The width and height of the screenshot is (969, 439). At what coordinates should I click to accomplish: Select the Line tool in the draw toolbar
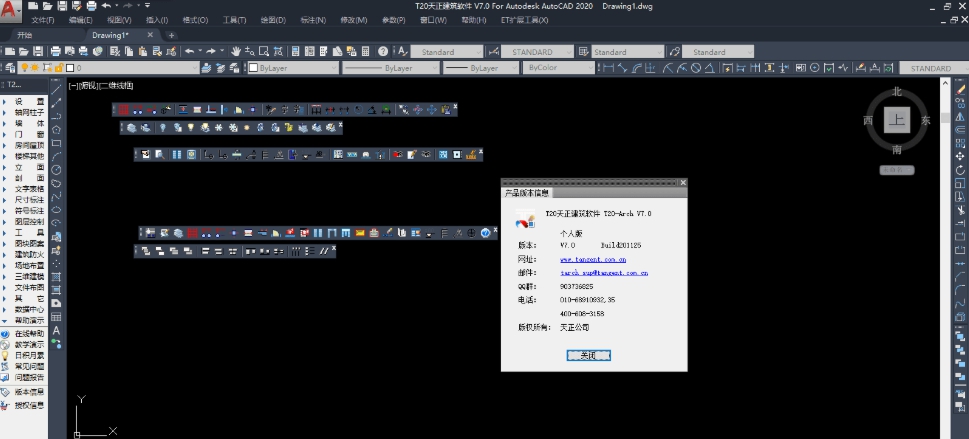coord(56,90)
